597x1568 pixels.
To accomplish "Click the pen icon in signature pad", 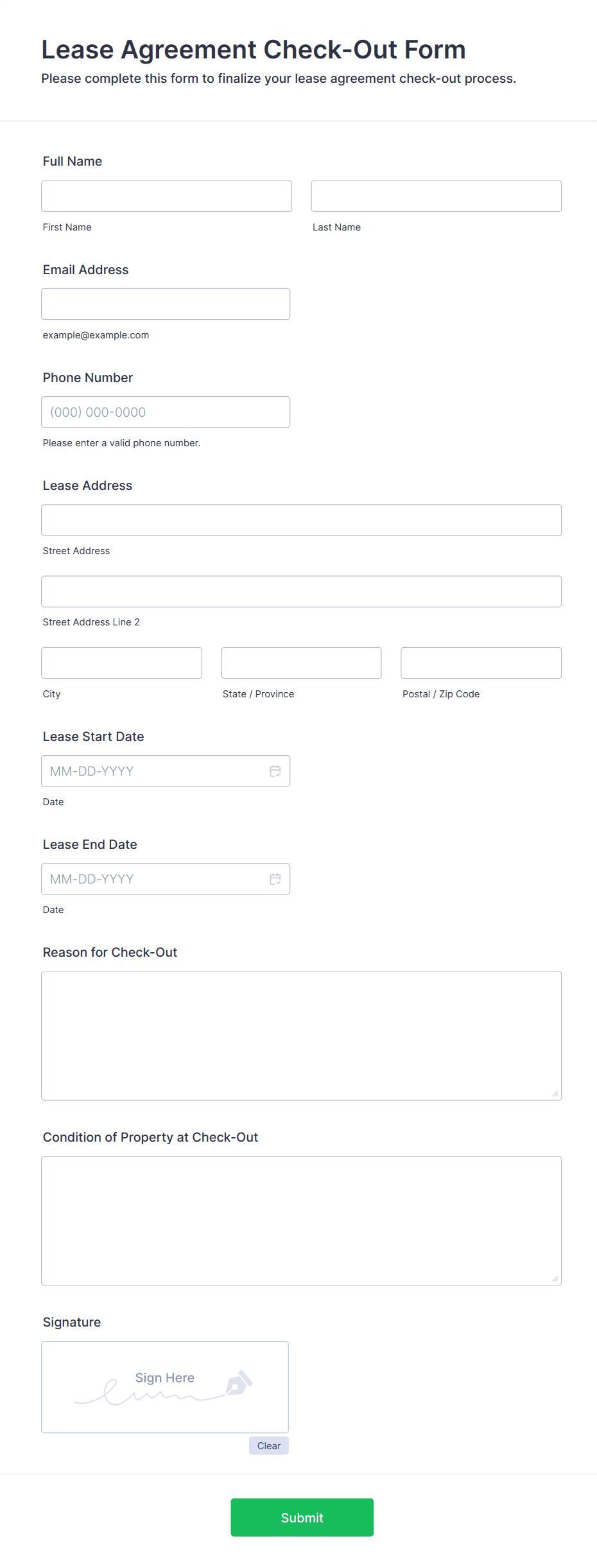I will [x=239, y=1383].
